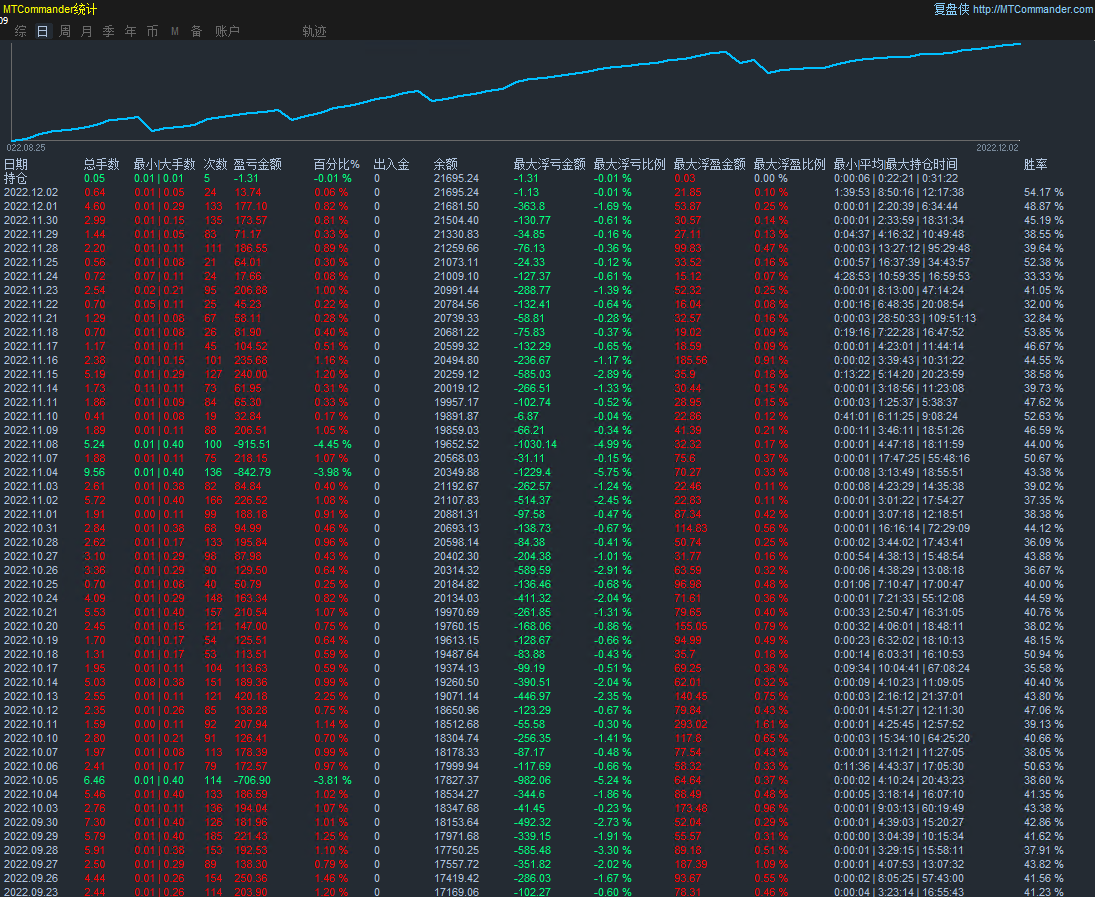Click the 最小|平均|最大持仓时间 column header
This screenshot has height=897, width=1095.
896,164
